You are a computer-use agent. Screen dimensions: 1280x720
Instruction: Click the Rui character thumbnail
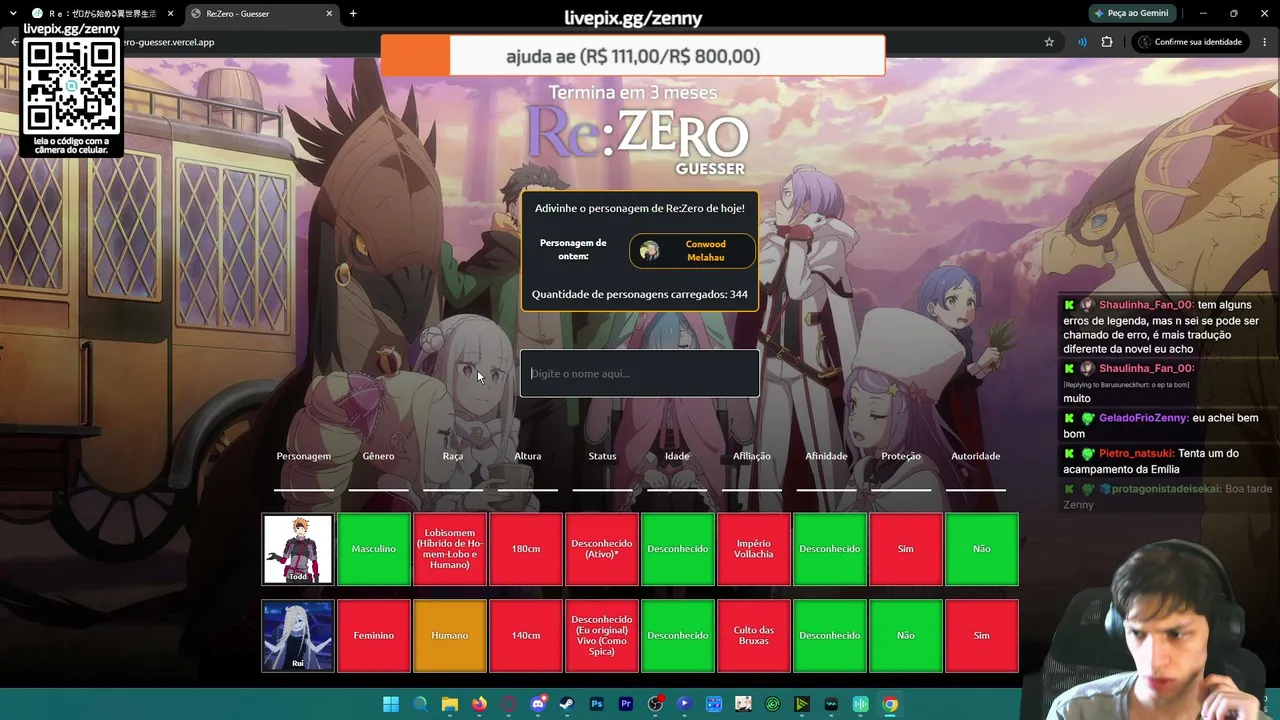[298, 636]
